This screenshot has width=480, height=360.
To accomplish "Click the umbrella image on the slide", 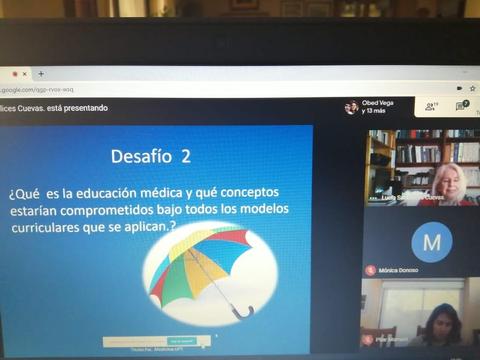I will point(210,274).
